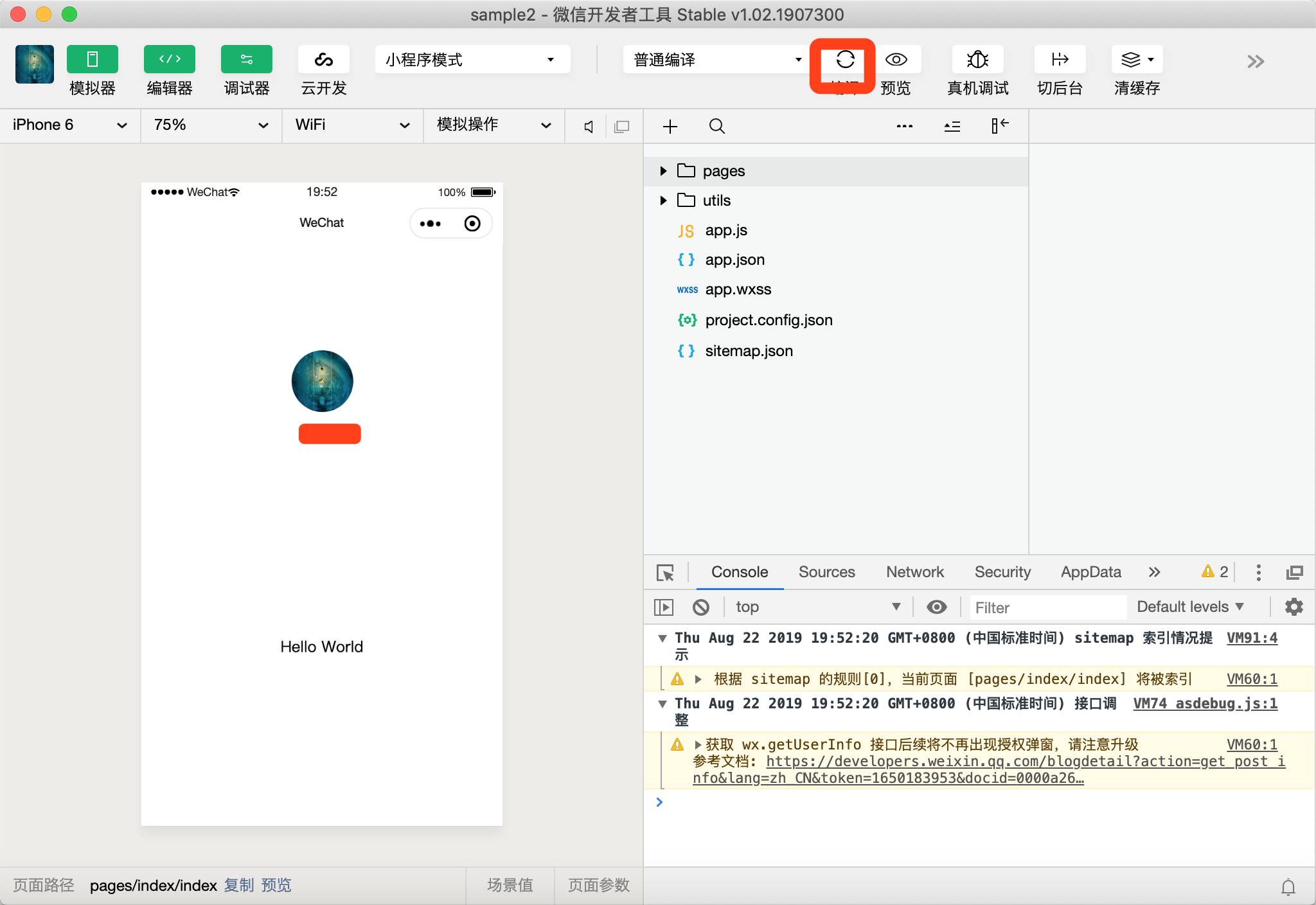Open the 小程序模式 mode dropdown
This screenshot has width=1316, height=905.
pos(472,60)
